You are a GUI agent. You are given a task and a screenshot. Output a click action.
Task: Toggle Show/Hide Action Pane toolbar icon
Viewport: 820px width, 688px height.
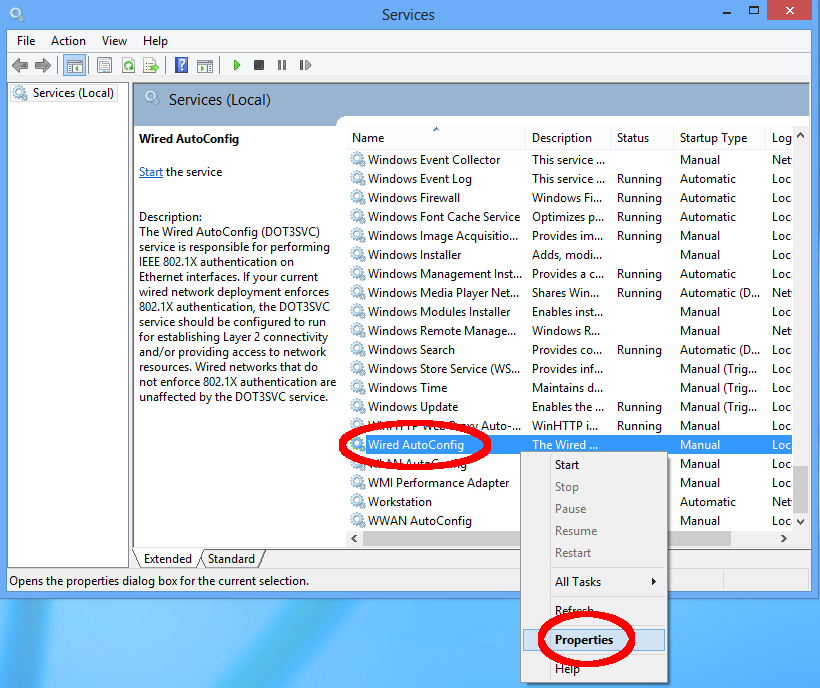(x=205, y=65)
